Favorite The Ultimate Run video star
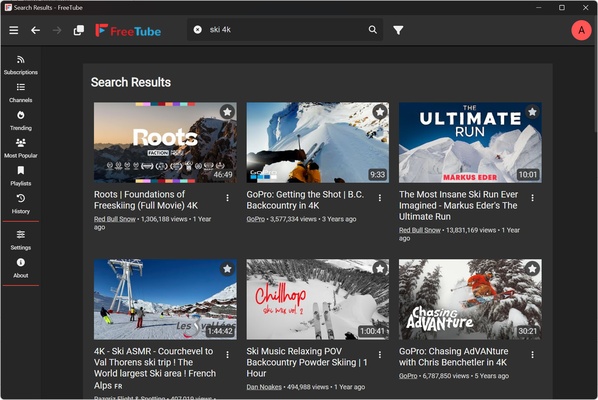The image size is (598, 400). click(x=532, y=112)
